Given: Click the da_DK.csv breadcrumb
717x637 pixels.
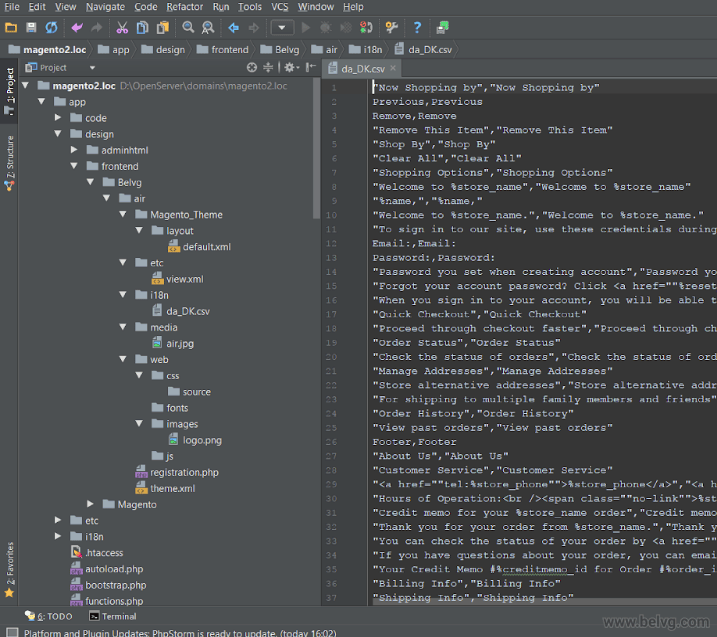Looking at the screenshot, I should tap(423, 49).
